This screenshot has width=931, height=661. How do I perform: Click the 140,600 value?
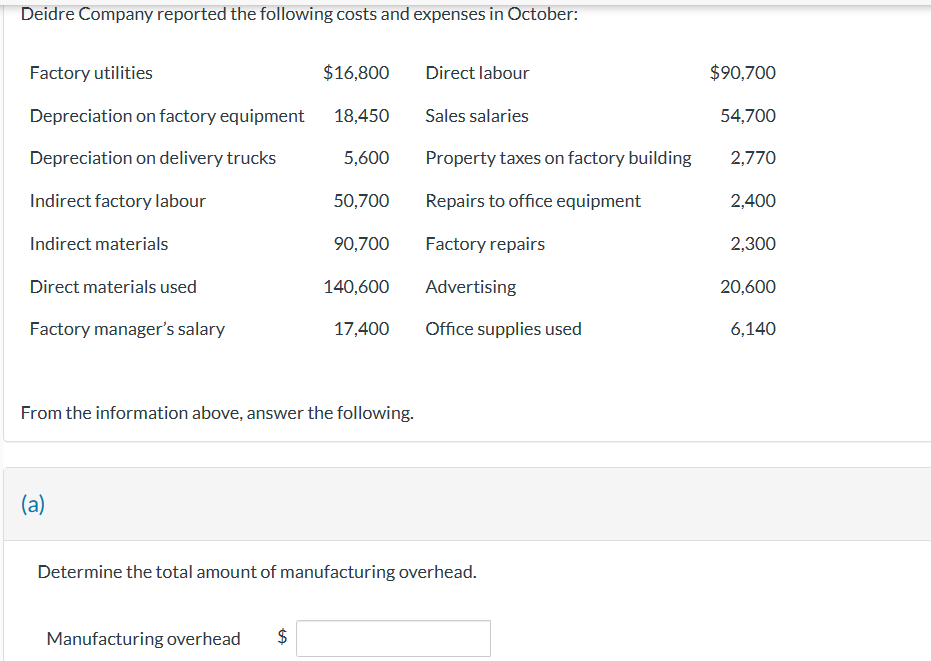point(356,287)
